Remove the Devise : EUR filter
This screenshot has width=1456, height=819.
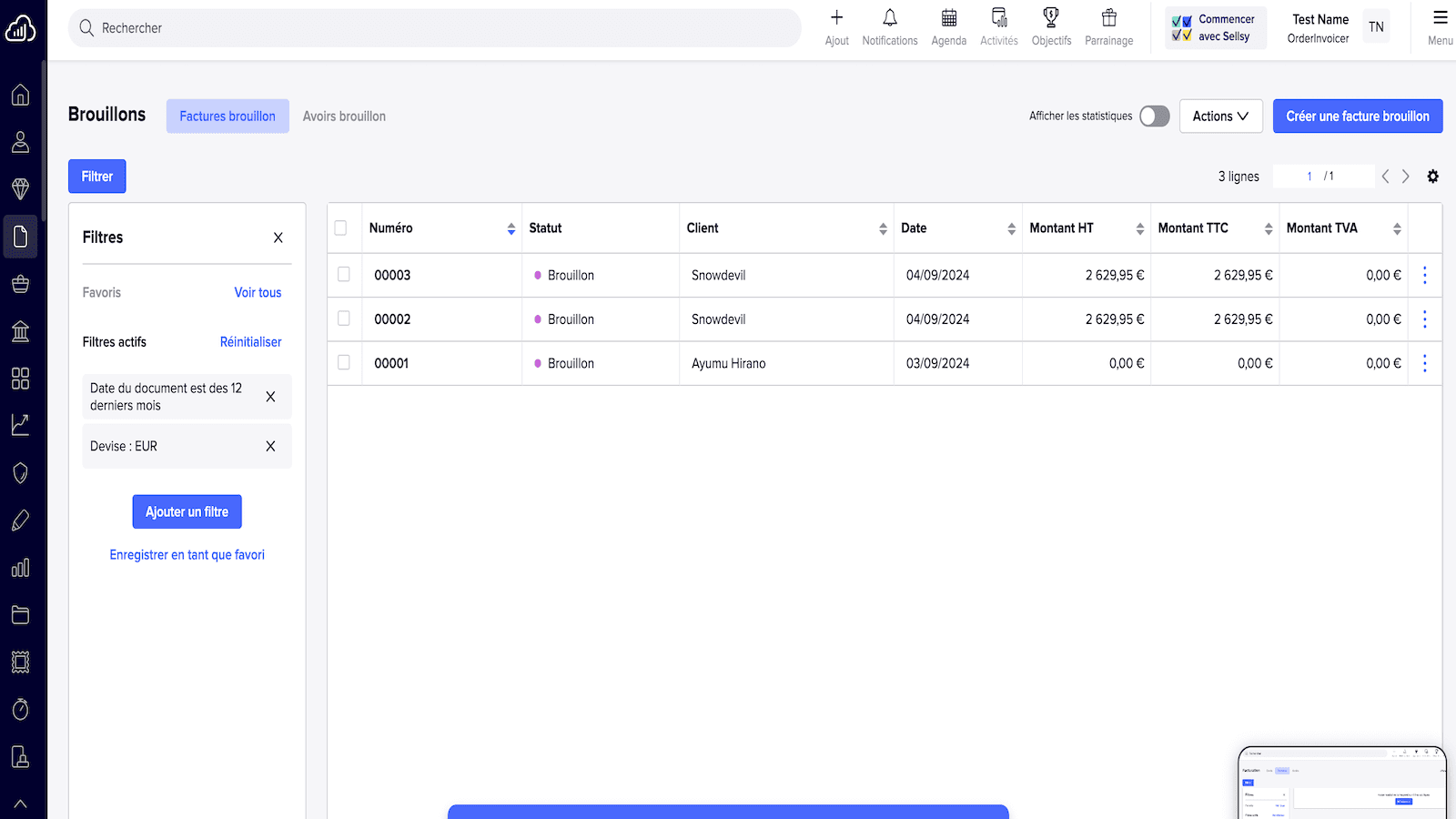pyautogui.click(x=270, y=446)
